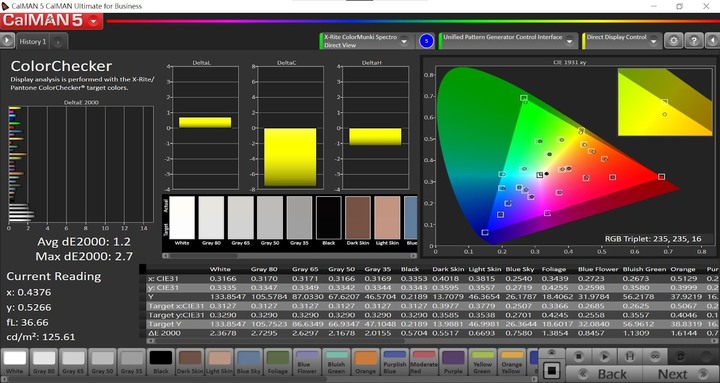Expand the Unified Pattern Generator Control Interface dropdown
The height and width of the screenshot is (383, 720).
(x=569, y=41)
